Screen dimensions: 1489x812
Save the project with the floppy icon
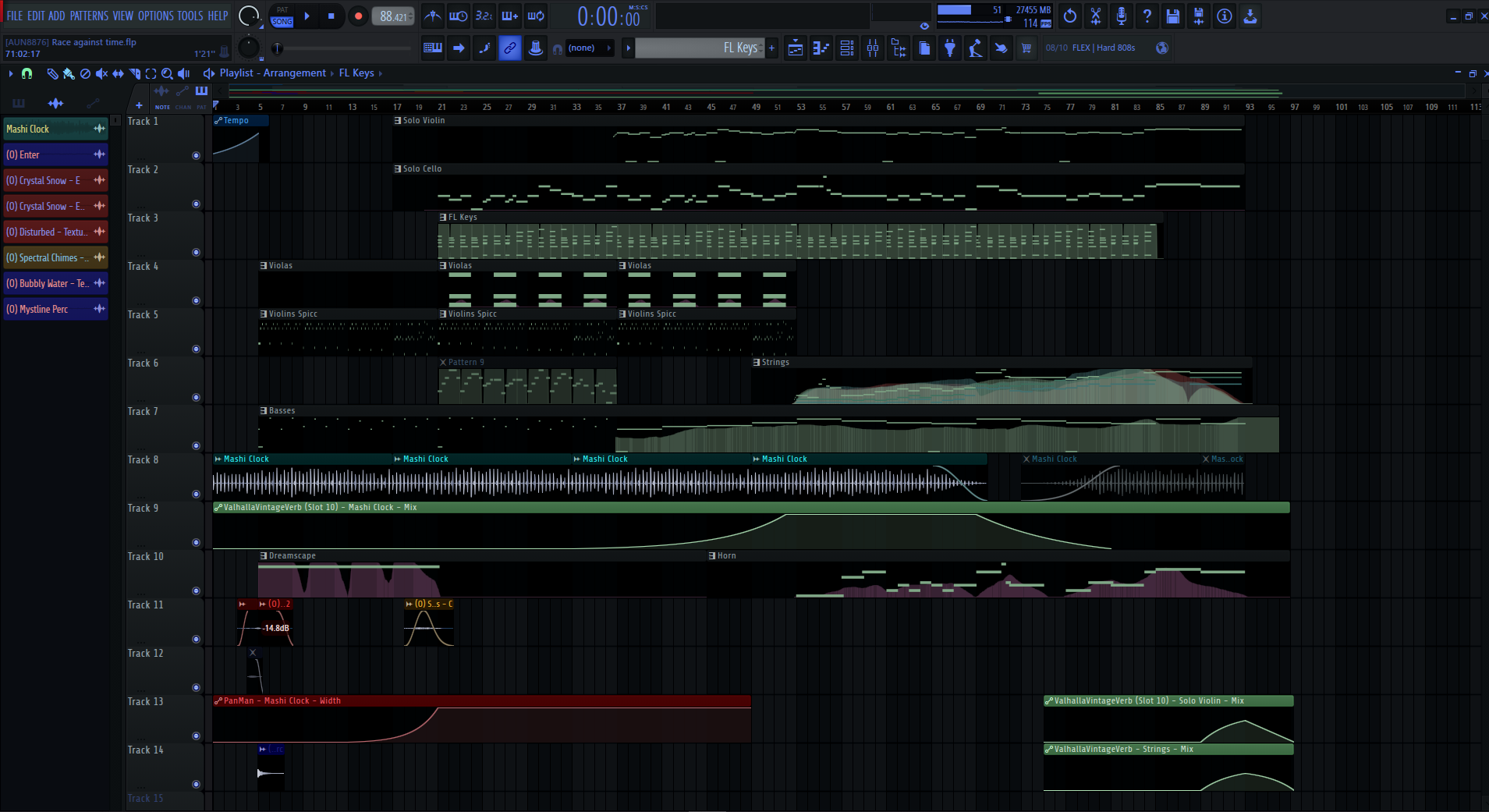tap(1173, 16)
